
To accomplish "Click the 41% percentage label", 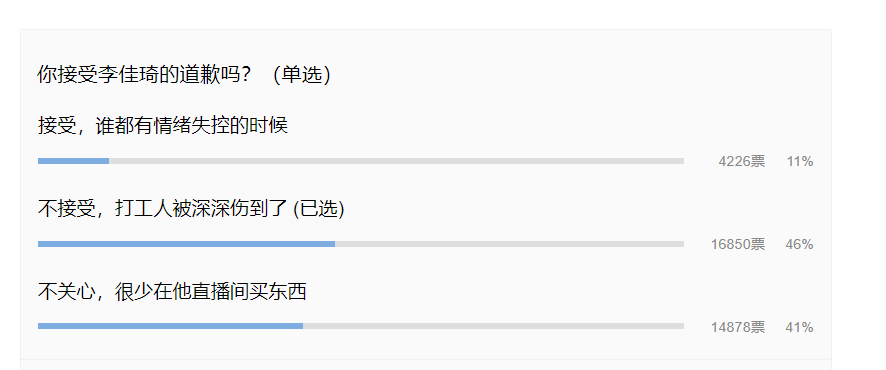I will click(x=799, y=327).
